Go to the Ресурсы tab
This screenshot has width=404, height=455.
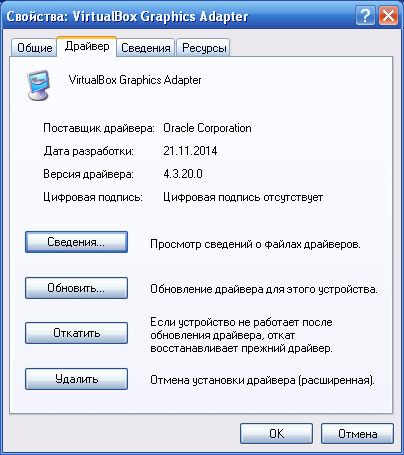(203, 48)
